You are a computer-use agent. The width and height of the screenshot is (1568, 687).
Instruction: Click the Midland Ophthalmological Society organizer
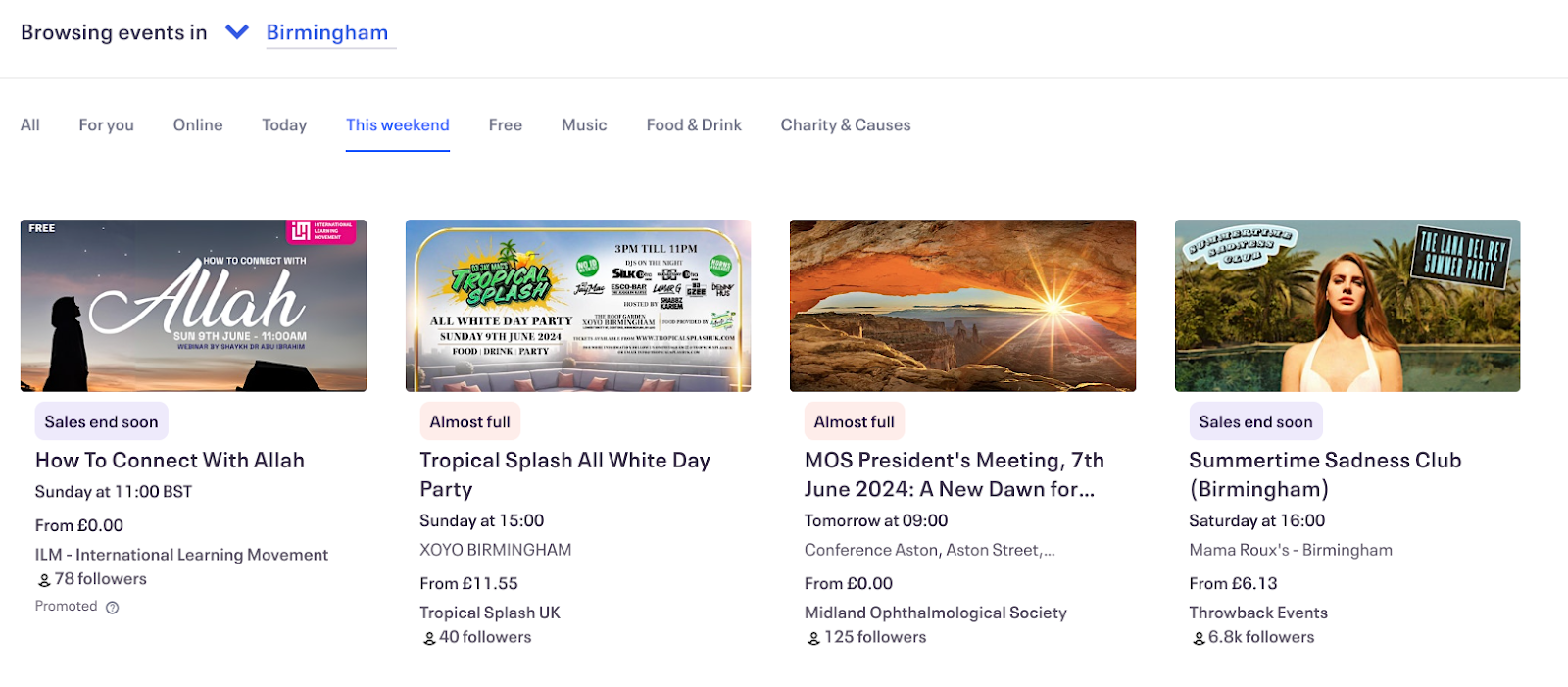point(936,613)
